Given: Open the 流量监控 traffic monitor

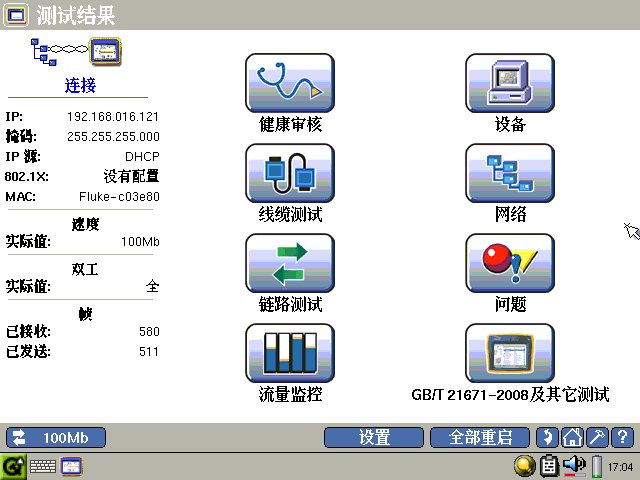Looking at the screenshot, I should coord(290,353).
